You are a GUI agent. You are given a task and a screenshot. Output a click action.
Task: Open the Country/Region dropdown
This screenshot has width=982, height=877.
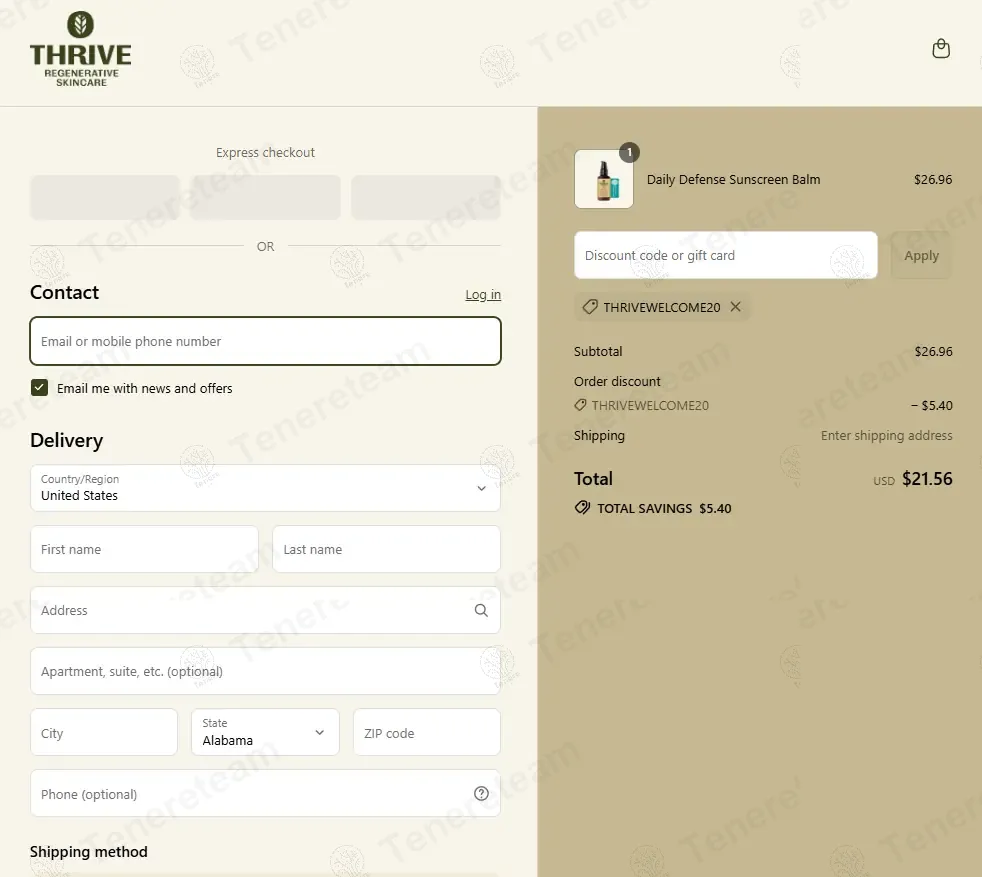pyautogui.click(x=266, y=488)
